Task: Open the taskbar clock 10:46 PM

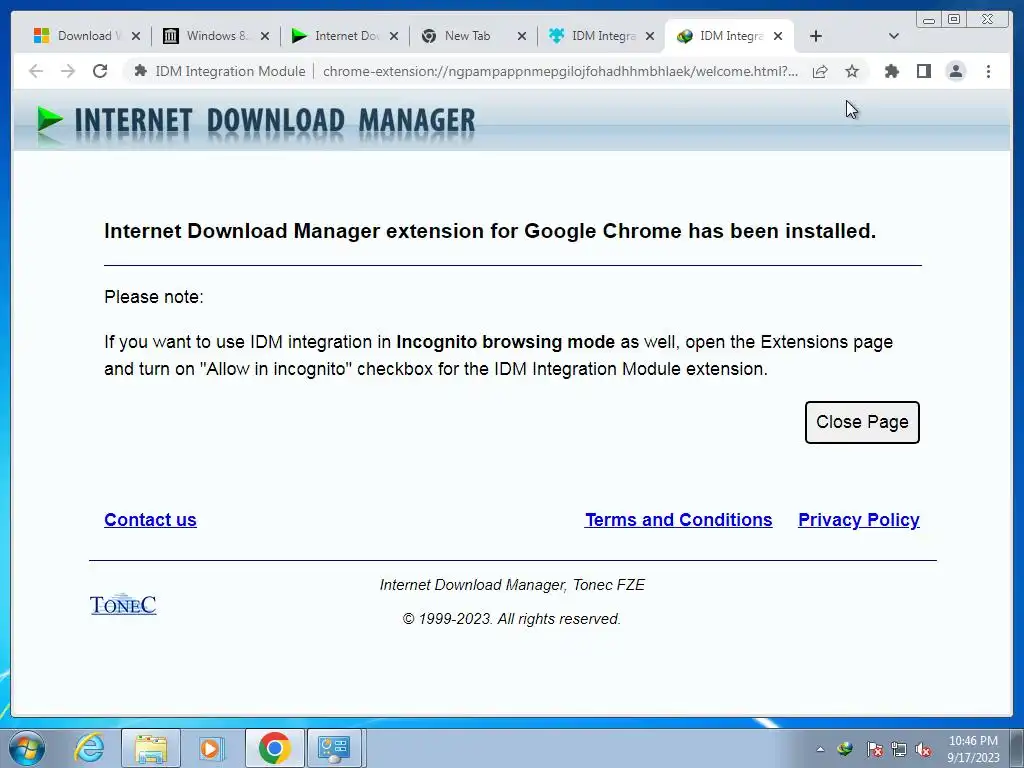Action: [x=973, y=749]
